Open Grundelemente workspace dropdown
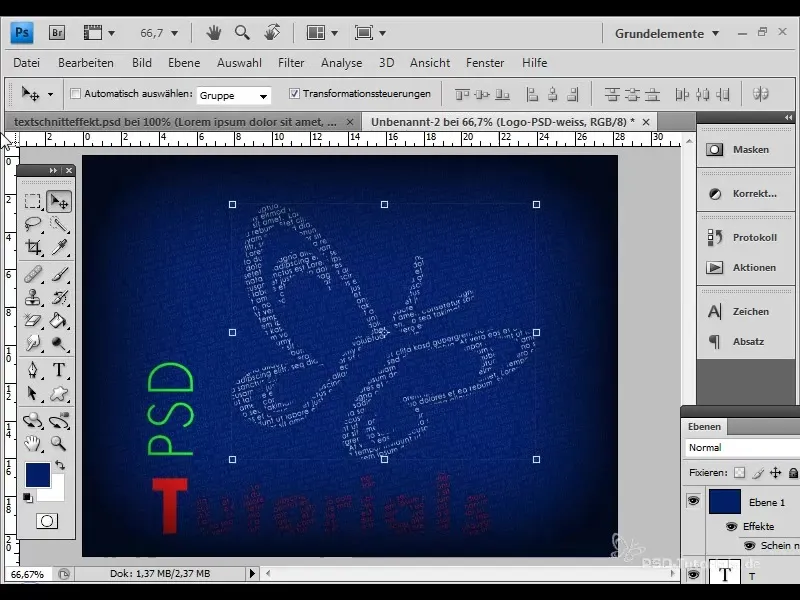 pyautogui.click(x=667, y=34)
